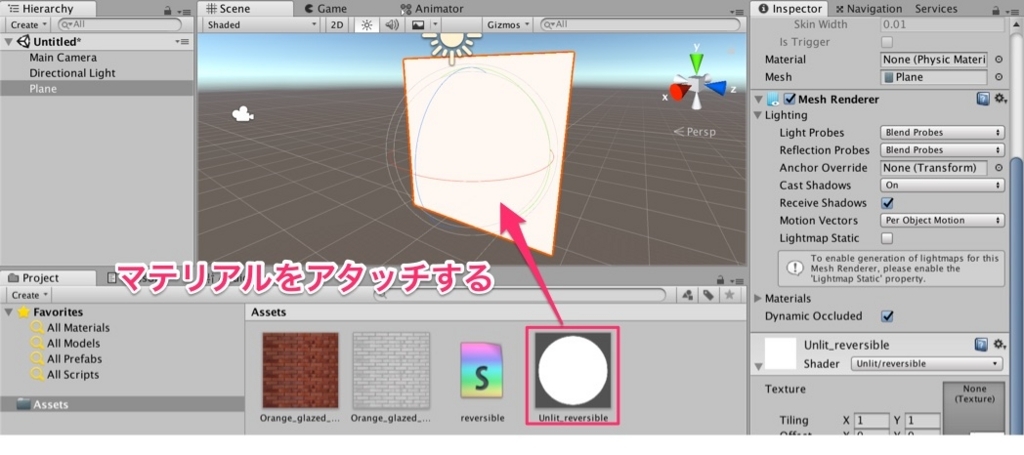Open Hierarchy Create menu
Viewport: 1024px width, 455px height.
click(28, 25)
